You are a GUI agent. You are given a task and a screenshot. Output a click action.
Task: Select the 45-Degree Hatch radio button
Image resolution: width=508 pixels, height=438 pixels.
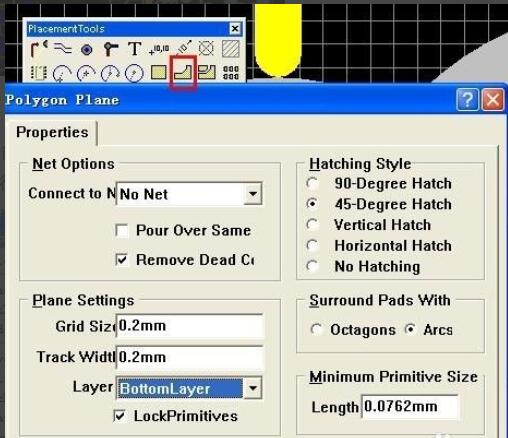pos(312,204)
